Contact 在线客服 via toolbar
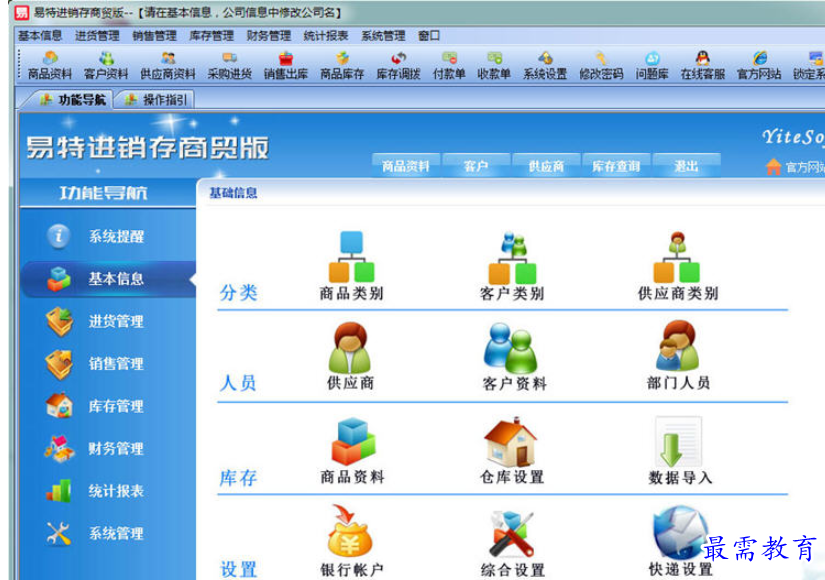This screenshot has width=825, height=580. 702,65
